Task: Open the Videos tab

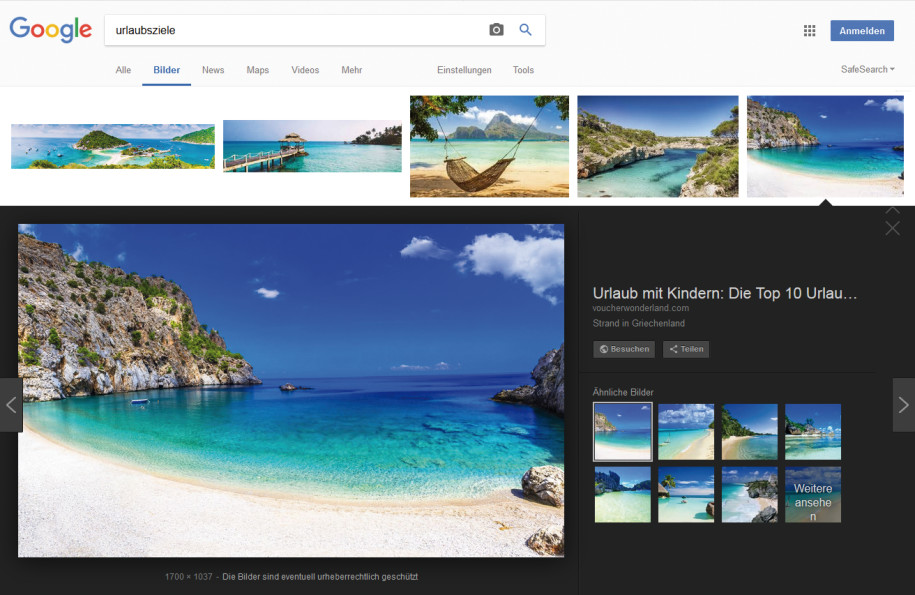Action: [305, 70]
